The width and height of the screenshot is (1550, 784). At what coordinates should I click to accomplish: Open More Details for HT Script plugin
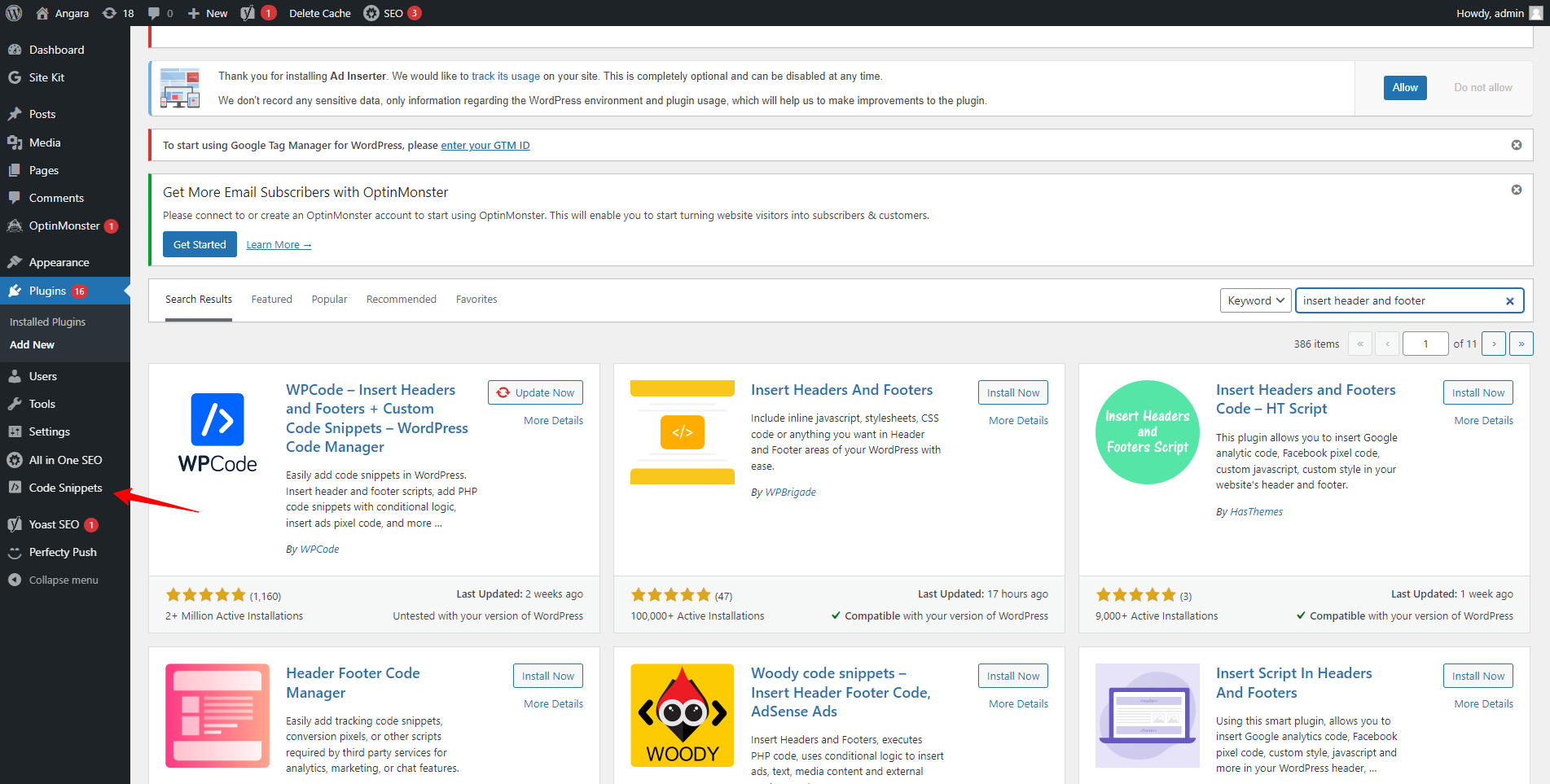coord(1484,421)
